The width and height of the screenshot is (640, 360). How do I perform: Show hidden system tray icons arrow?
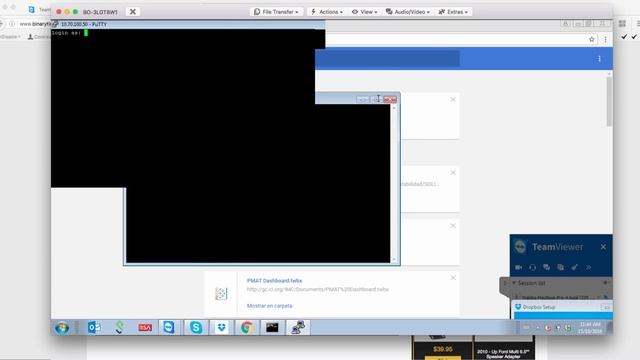[x=538, y=328]
